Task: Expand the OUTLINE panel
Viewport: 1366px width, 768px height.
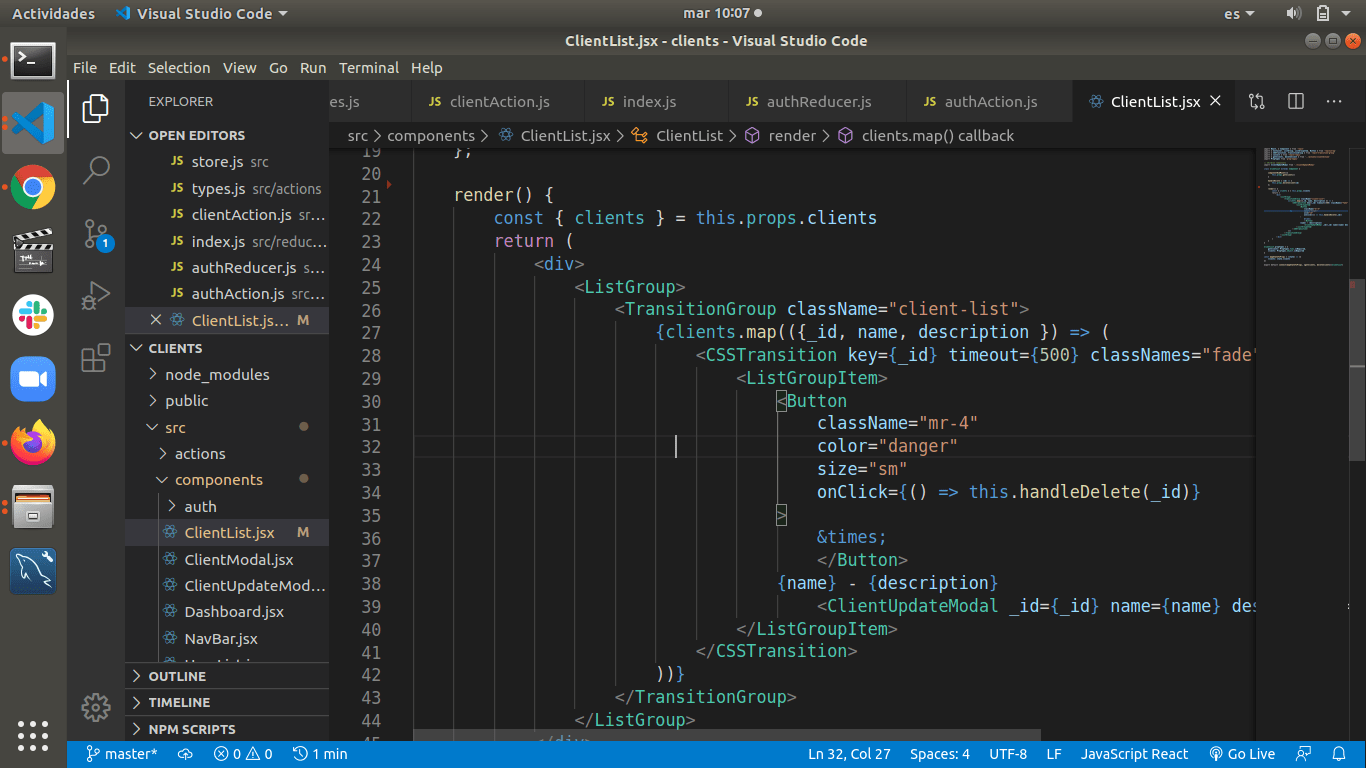Action: [x=177, y=676]
